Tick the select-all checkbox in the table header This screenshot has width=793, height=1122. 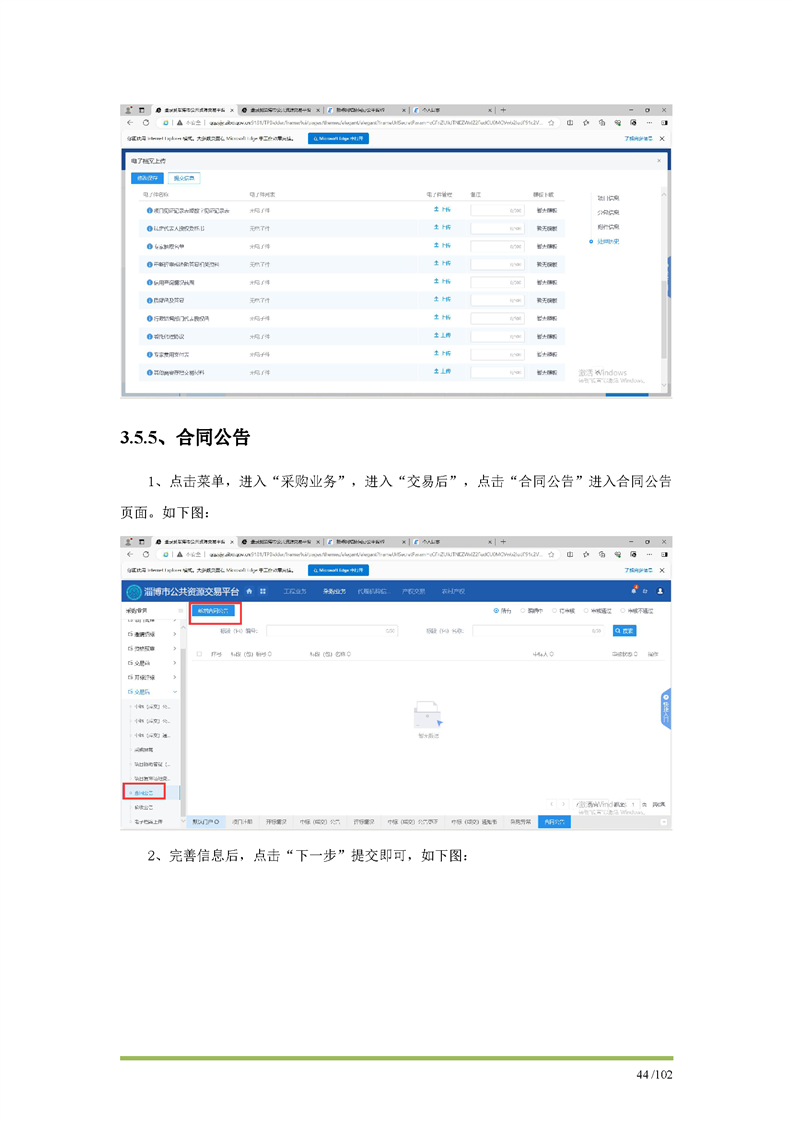pyautogui.click(x=200, y=654)
